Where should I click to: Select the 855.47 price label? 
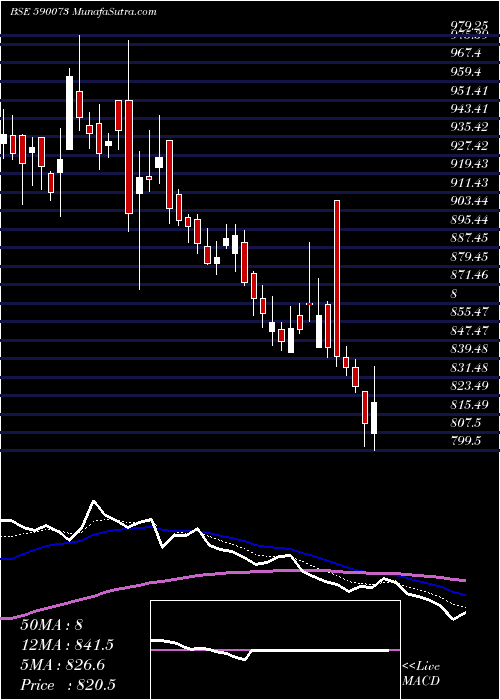click(469, 312)
